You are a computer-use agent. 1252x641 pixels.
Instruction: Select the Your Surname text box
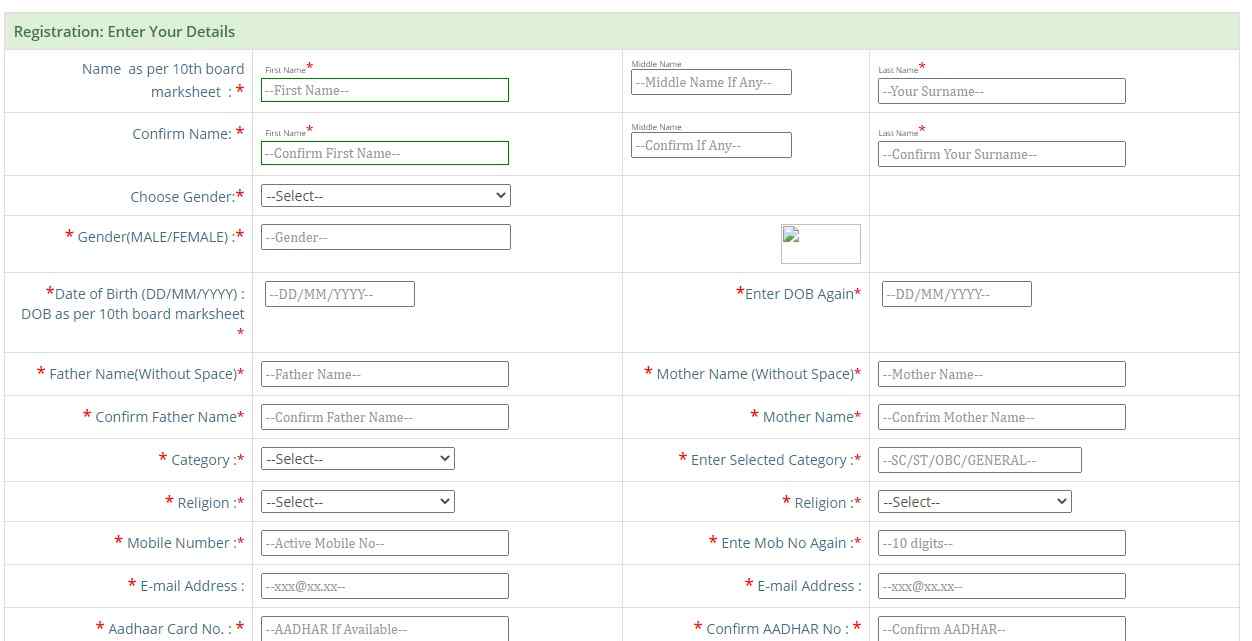[x=1001, y=91]
